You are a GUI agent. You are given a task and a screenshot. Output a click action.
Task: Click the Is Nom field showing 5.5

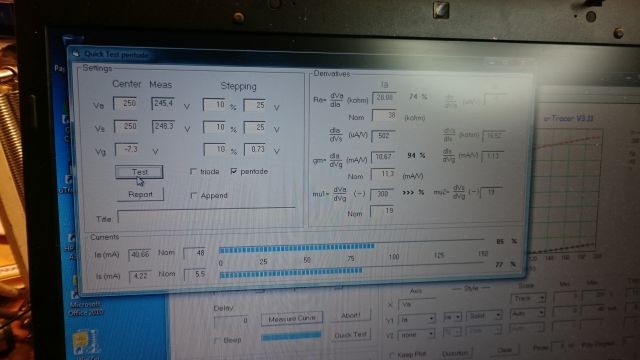[x=196, y=274]
